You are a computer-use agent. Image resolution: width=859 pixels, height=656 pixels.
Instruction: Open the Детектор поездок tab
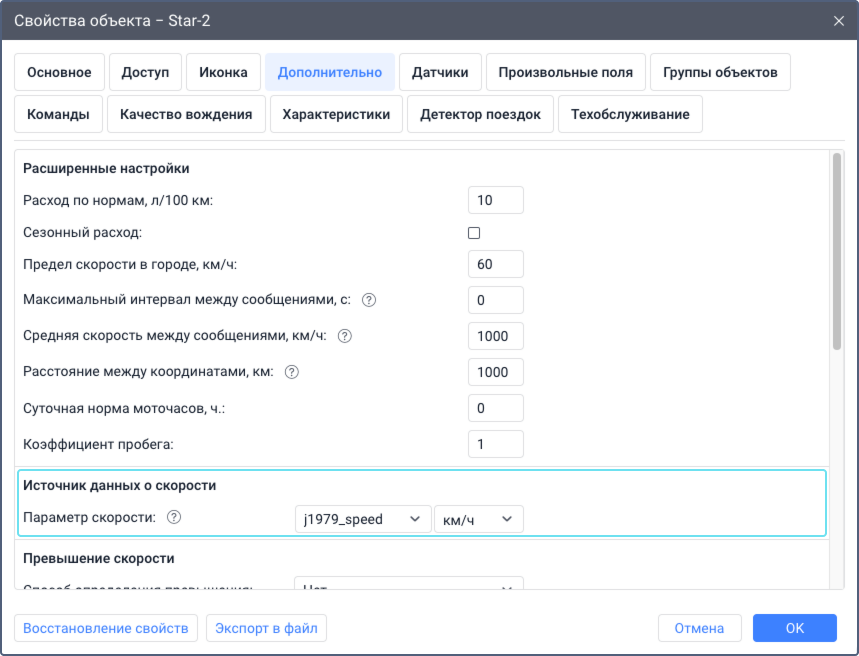point(480,114)
